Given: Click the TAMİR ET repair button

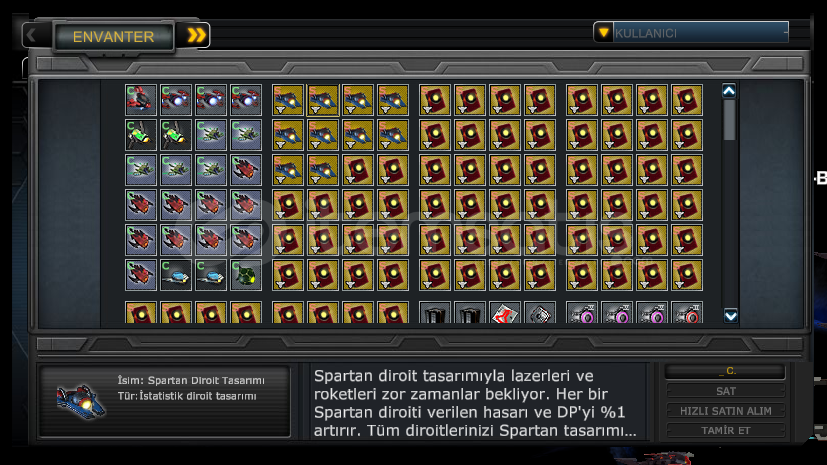Looking at the screenshot, I should [x=726, y=430].
